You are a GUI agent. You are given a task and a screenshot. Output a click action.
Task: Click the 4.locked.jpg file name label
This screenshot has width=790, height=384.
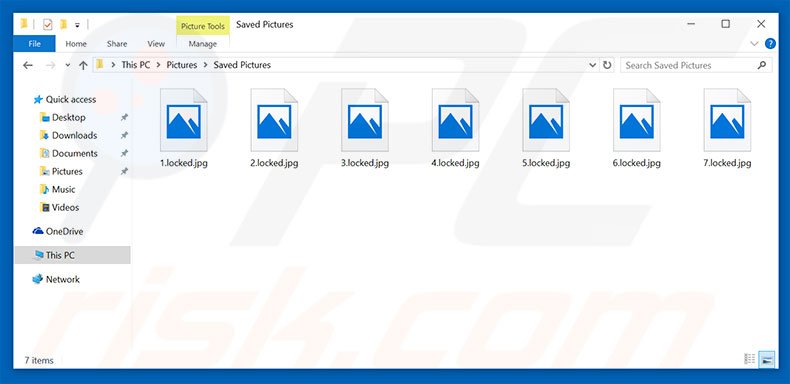(x=455, y=163)
